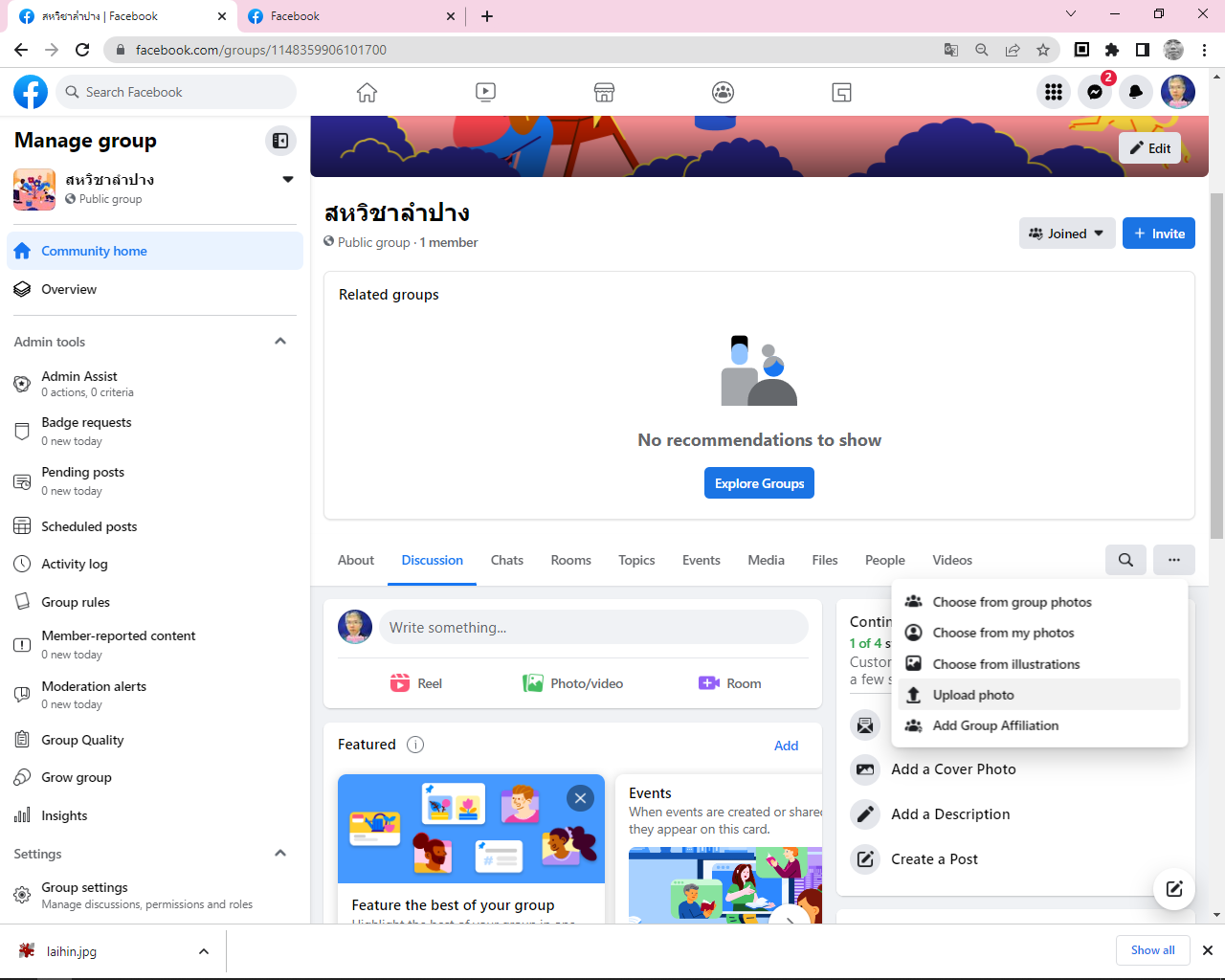Open Chrome three-dot menu
This screenshot has width=1225, height=980.
coord(1205,50)
